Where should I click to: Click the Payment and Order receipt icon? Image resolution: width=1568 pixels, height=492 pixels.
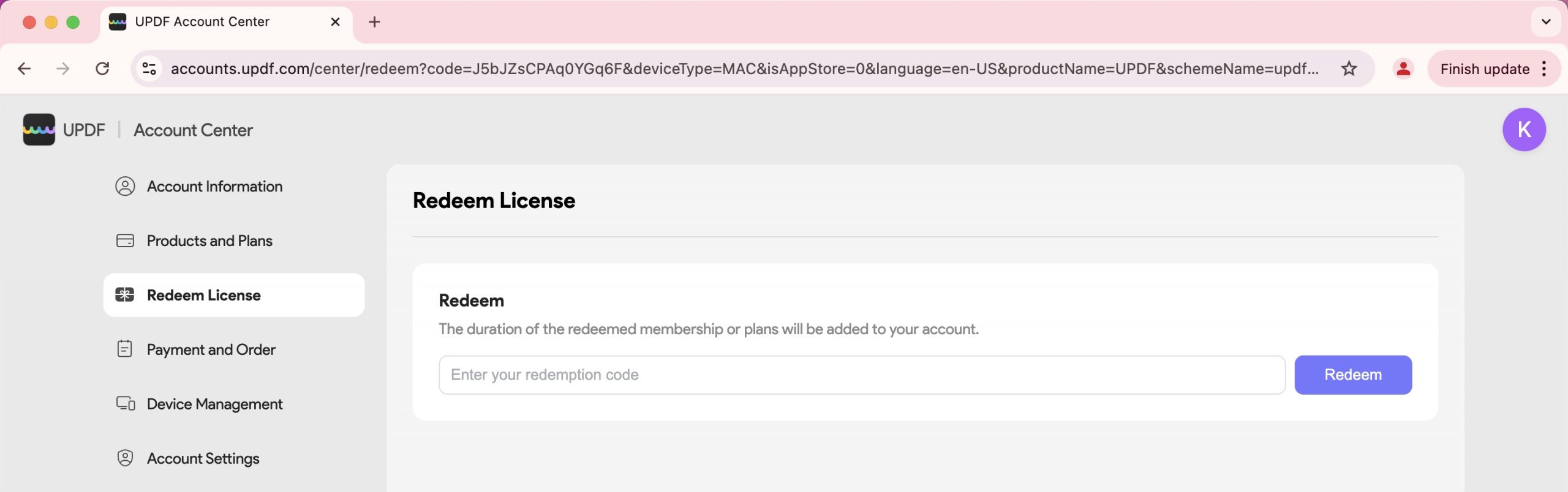tap(125, 349)
